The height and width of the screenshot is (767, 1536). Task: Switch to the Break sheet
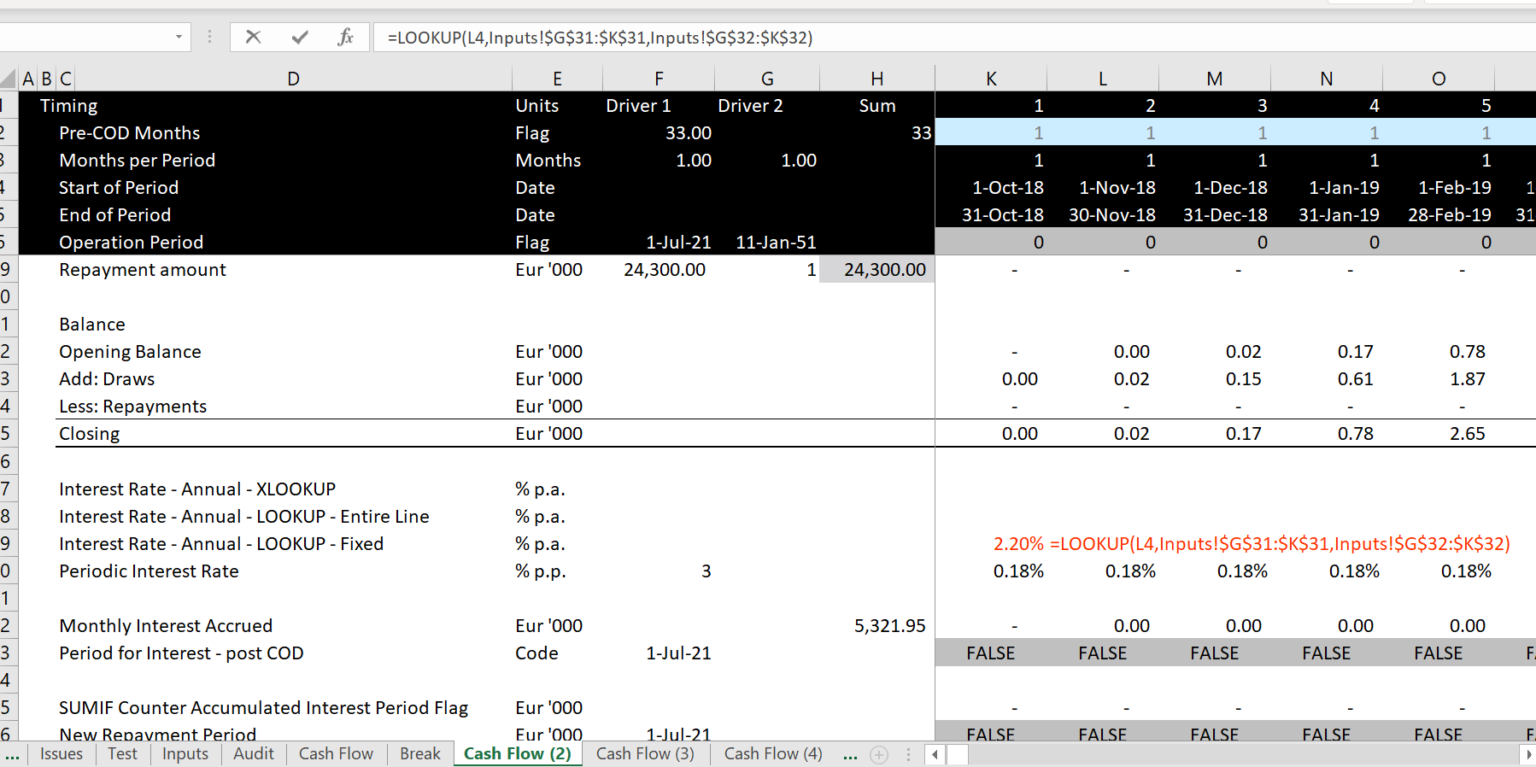419,754
